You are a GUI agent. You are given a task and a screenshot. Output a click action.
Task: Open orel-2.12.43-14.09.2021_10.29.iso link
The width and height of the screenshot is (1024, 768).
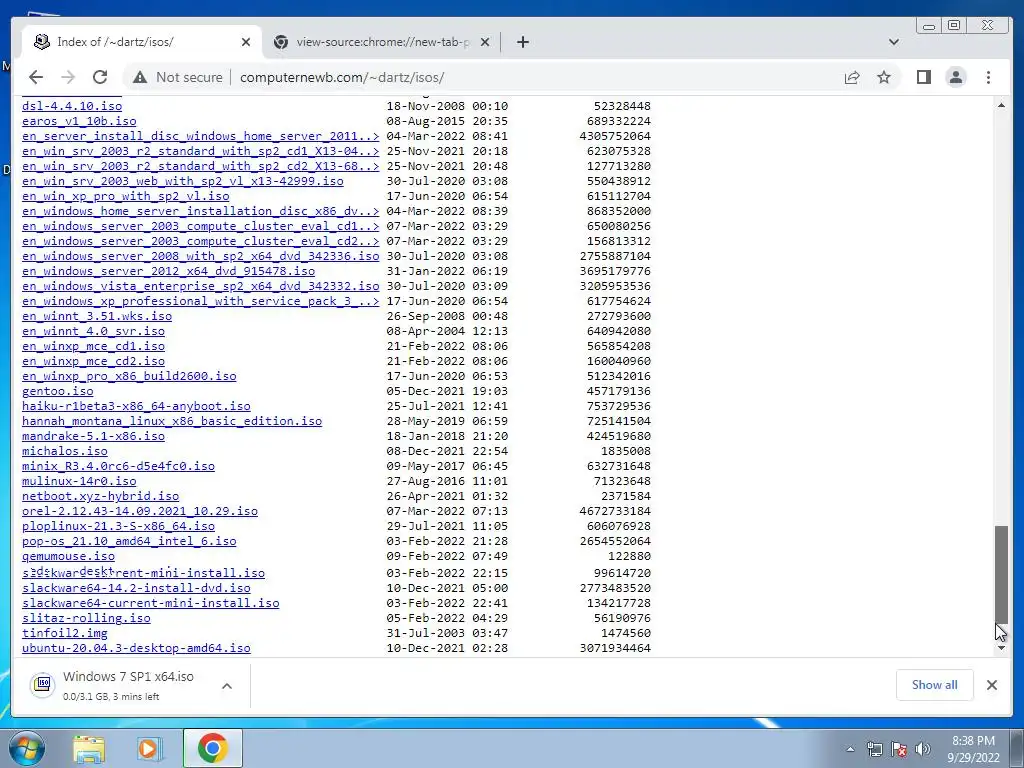[140, 511]
